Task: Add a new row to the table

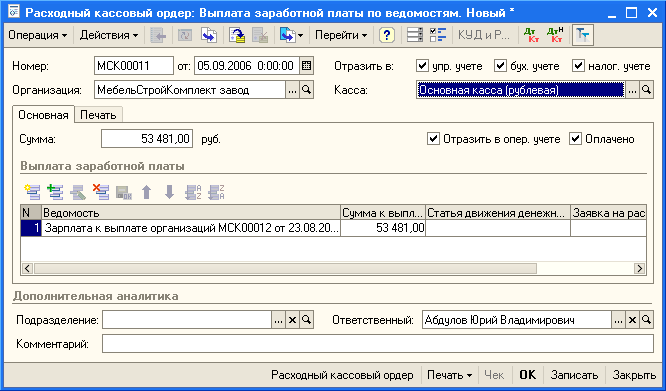Action: (x=32, y=192)
